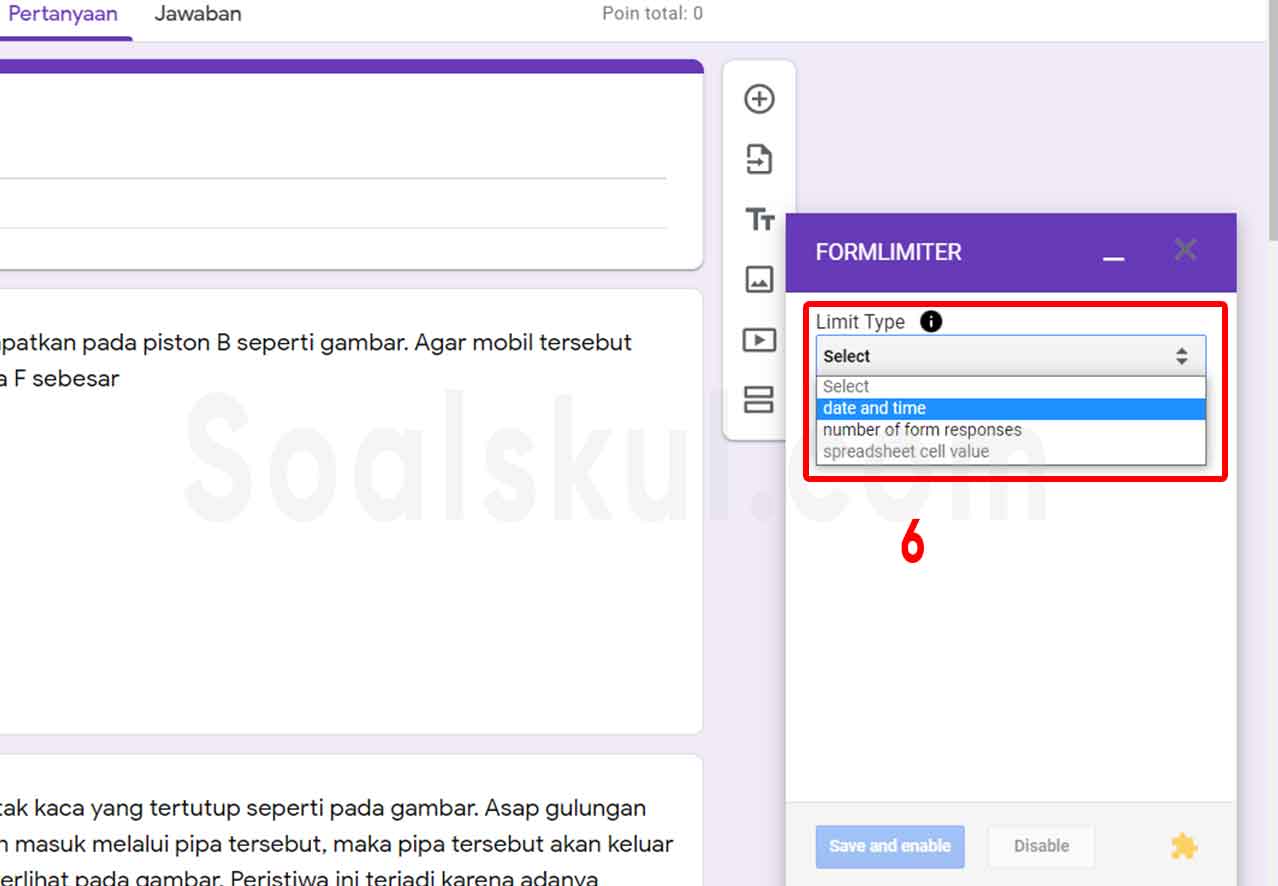Add a video using the play icon
The image size is (1278, 886).
tap(759, 340)
